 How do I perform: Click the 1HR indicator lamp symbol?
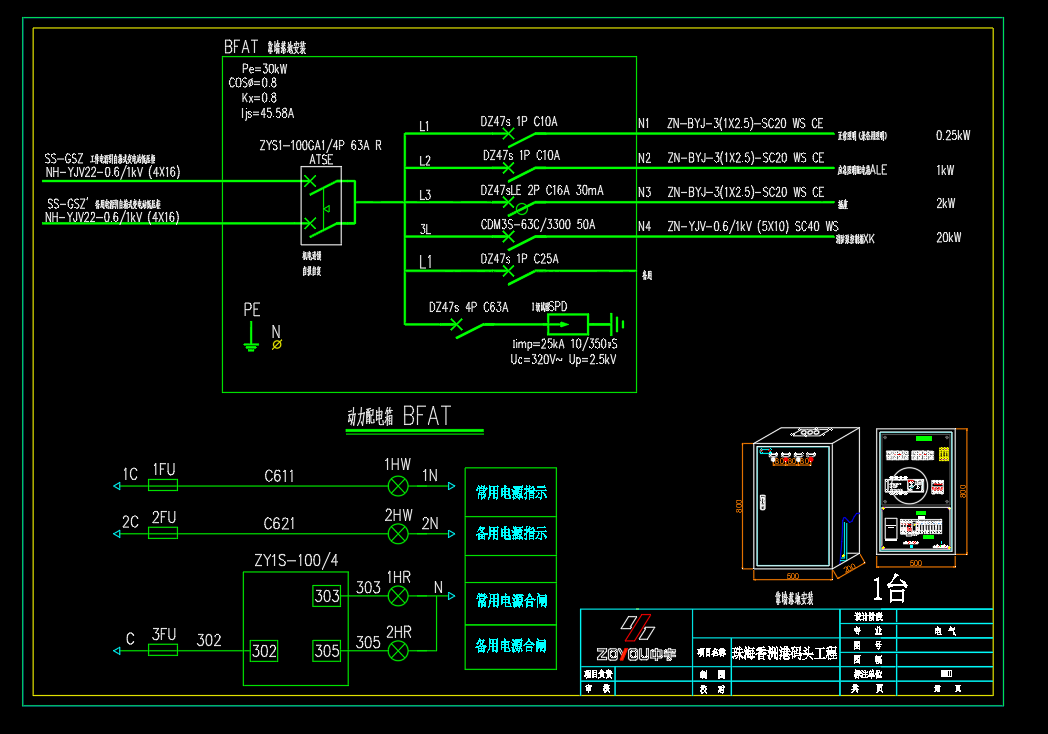pyautogui.click(x=398, y=596)
